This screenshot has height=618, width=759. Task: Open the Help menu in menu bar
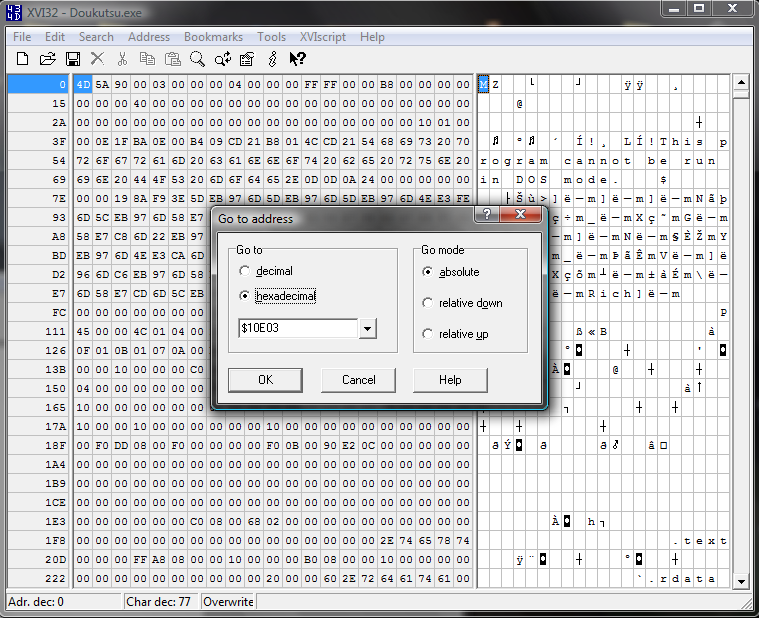372,37
